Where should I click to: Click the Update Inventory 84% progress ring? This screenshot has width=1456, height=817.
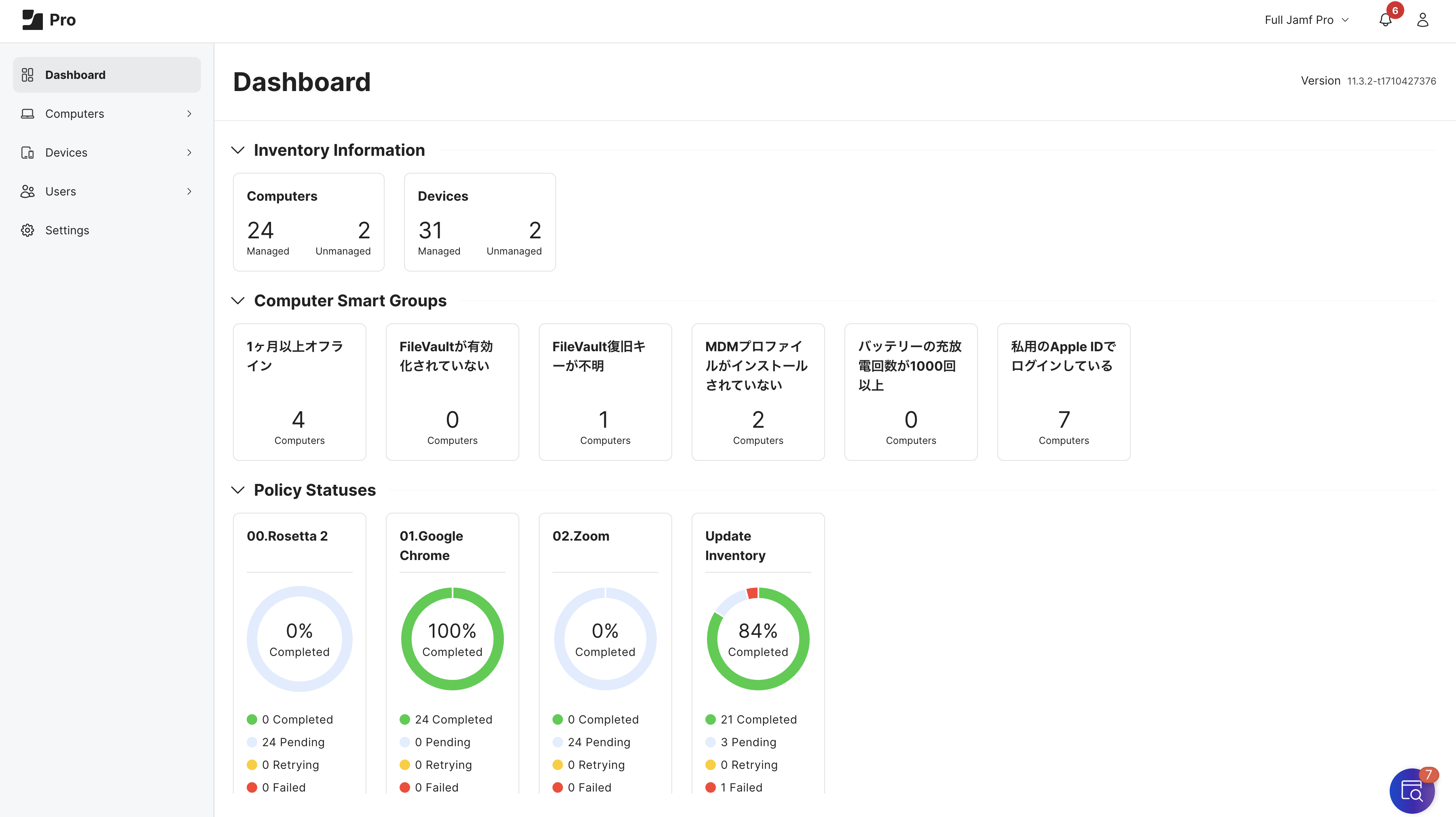pyautogui.click(x=758, y=639)
